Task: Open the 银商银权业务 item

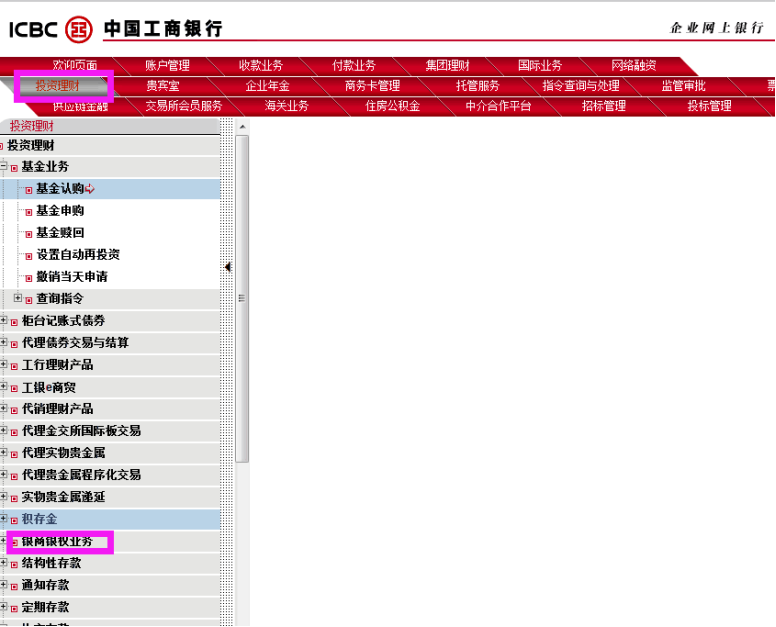Action: (x=57, y=542)
